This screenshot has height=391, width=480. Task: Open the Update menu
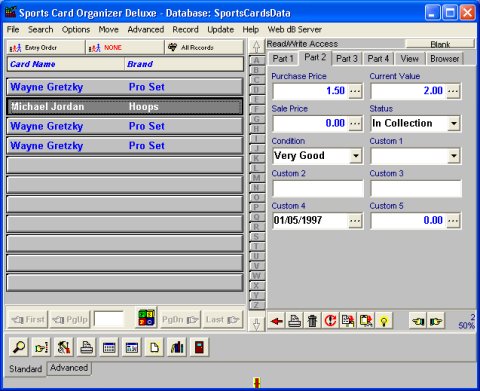220,29
